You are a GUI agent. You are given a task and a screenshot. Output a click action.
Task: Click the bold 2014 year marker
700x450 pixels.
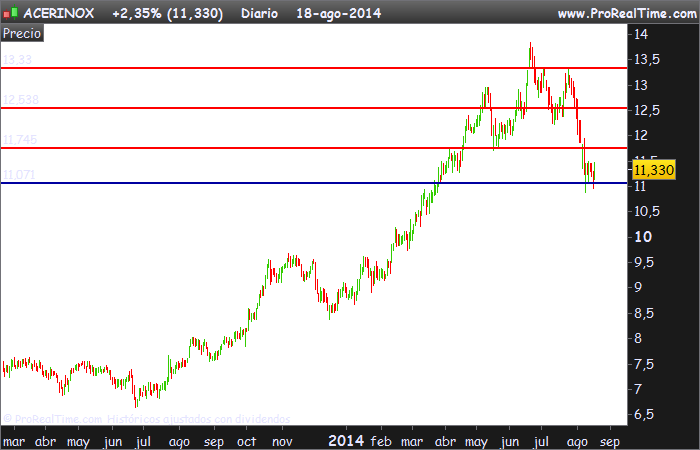[x=346, y=441]
